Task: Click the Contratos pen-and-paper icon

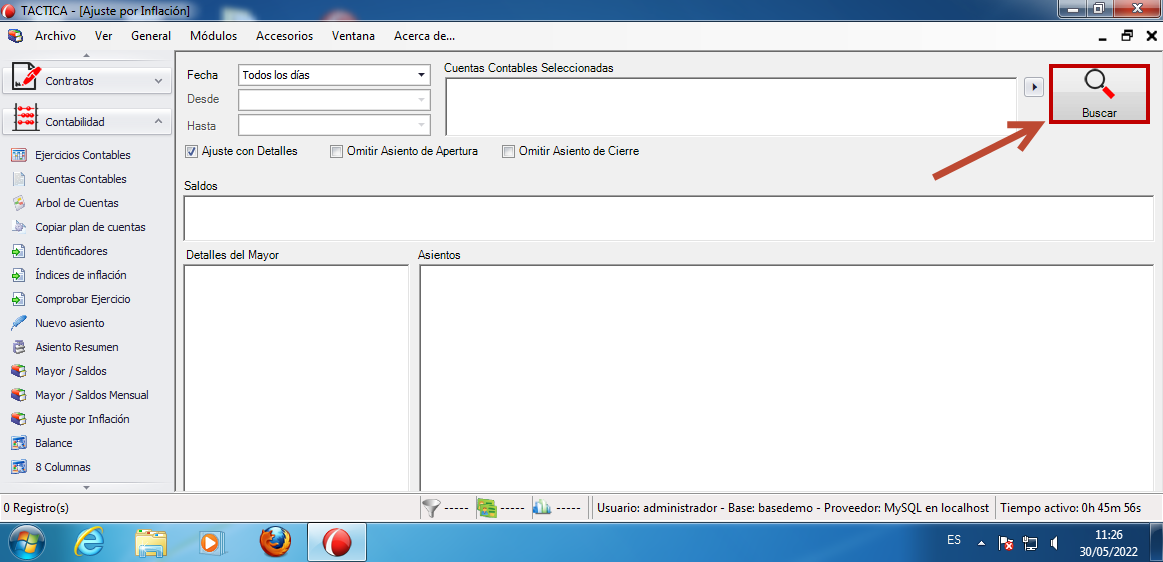Action: click(26, 77)
